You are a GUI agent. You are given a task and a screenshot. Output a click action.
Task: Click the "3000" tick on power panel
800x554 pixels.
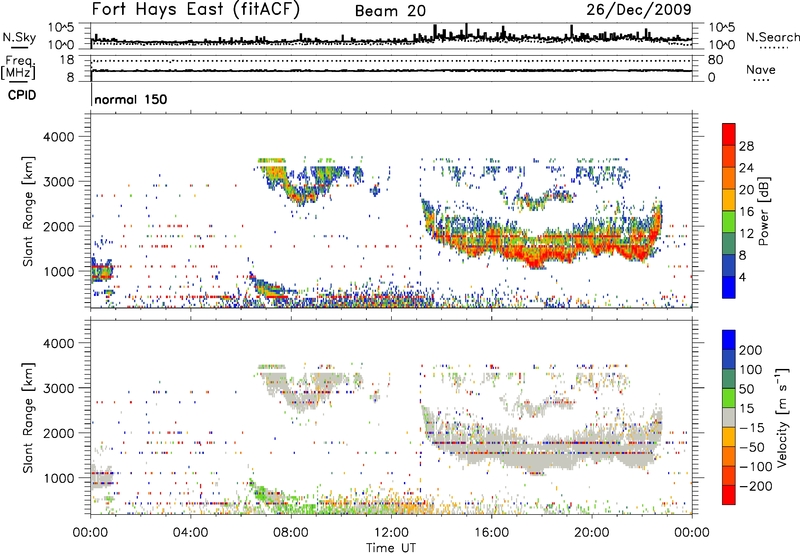point(58,182)
